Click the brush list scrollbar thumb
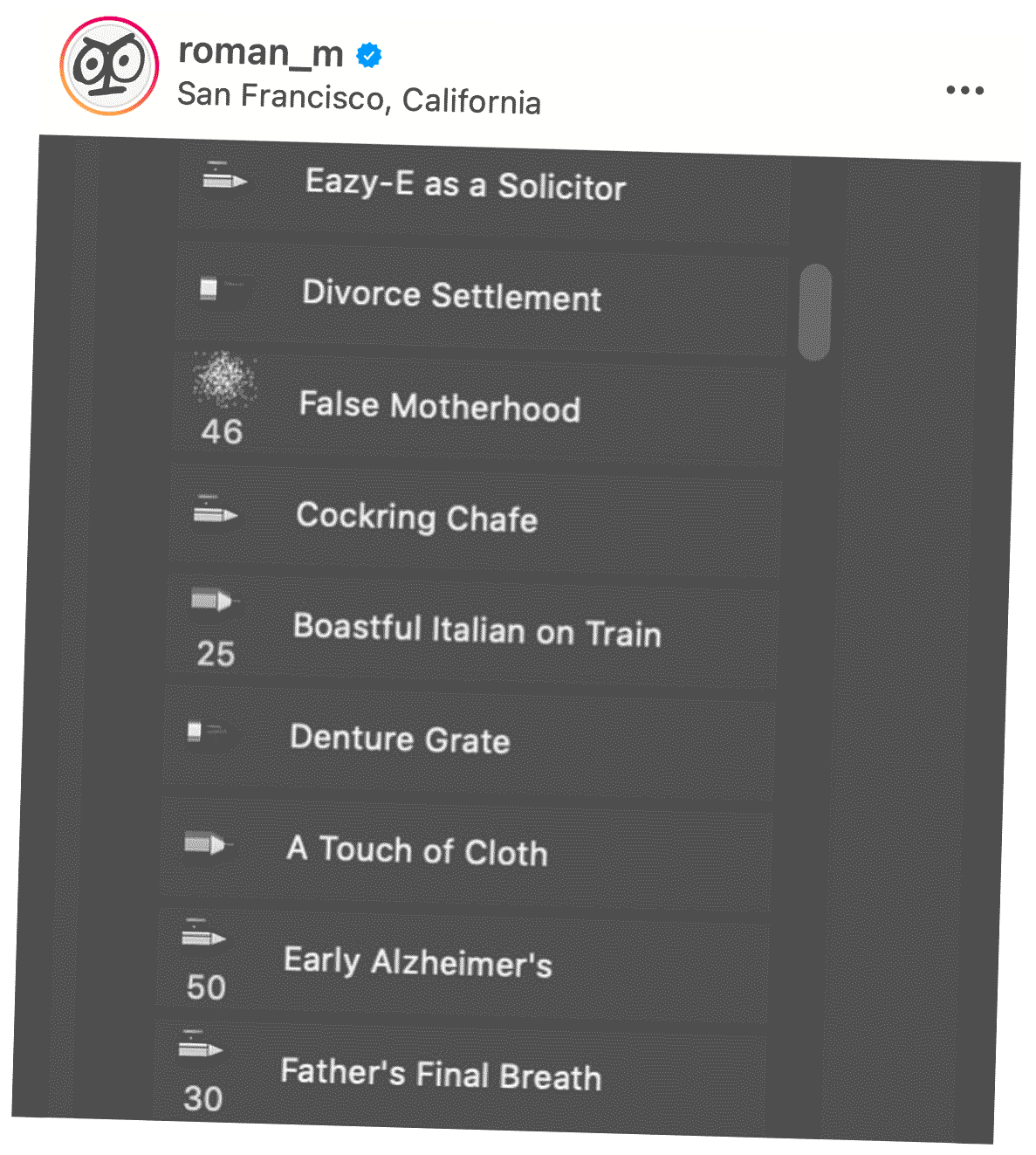 pyautogui.click(x=814, y=312)
